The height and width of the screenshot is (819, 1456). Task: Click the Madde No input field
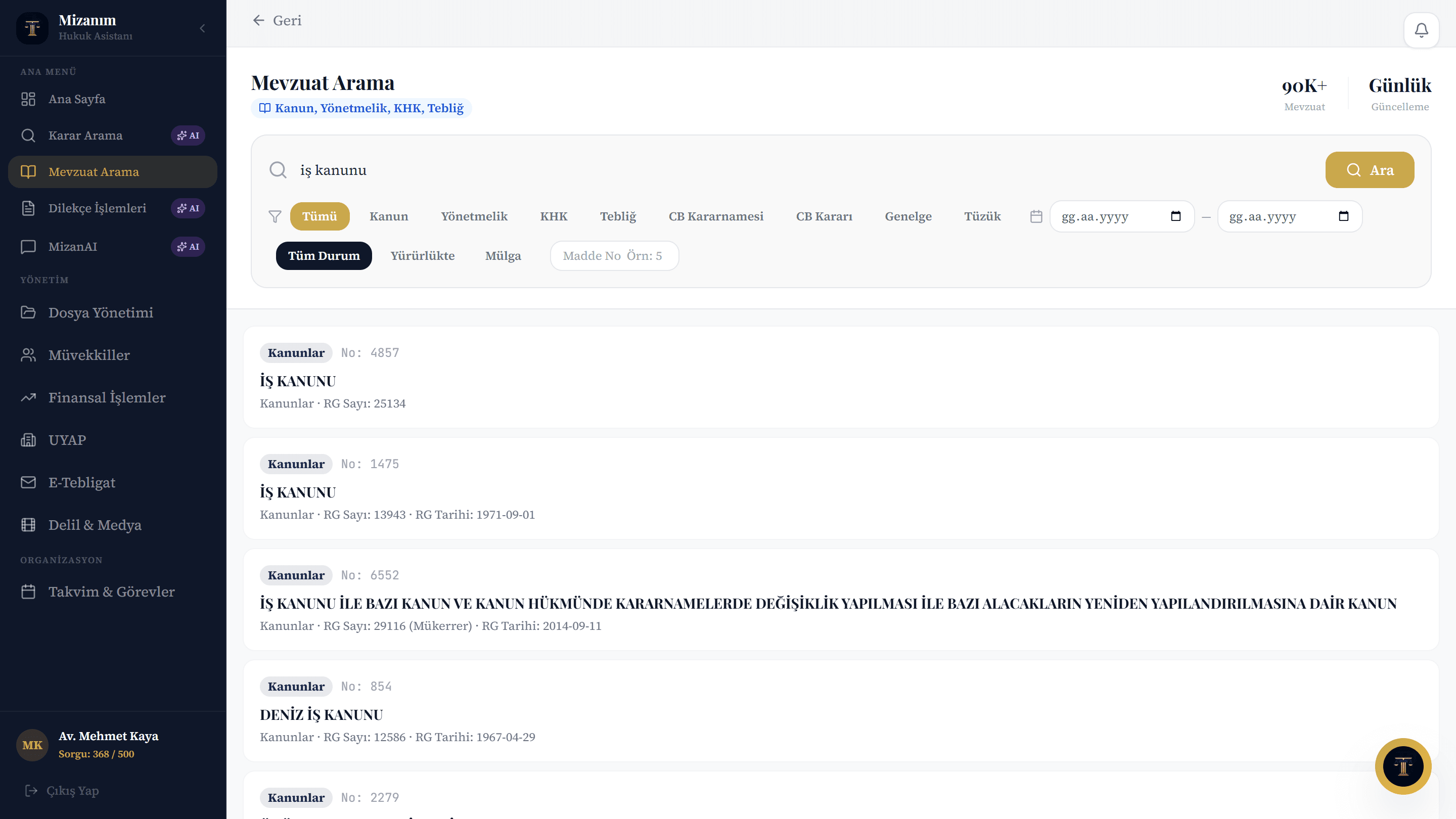tap(614, 256)
